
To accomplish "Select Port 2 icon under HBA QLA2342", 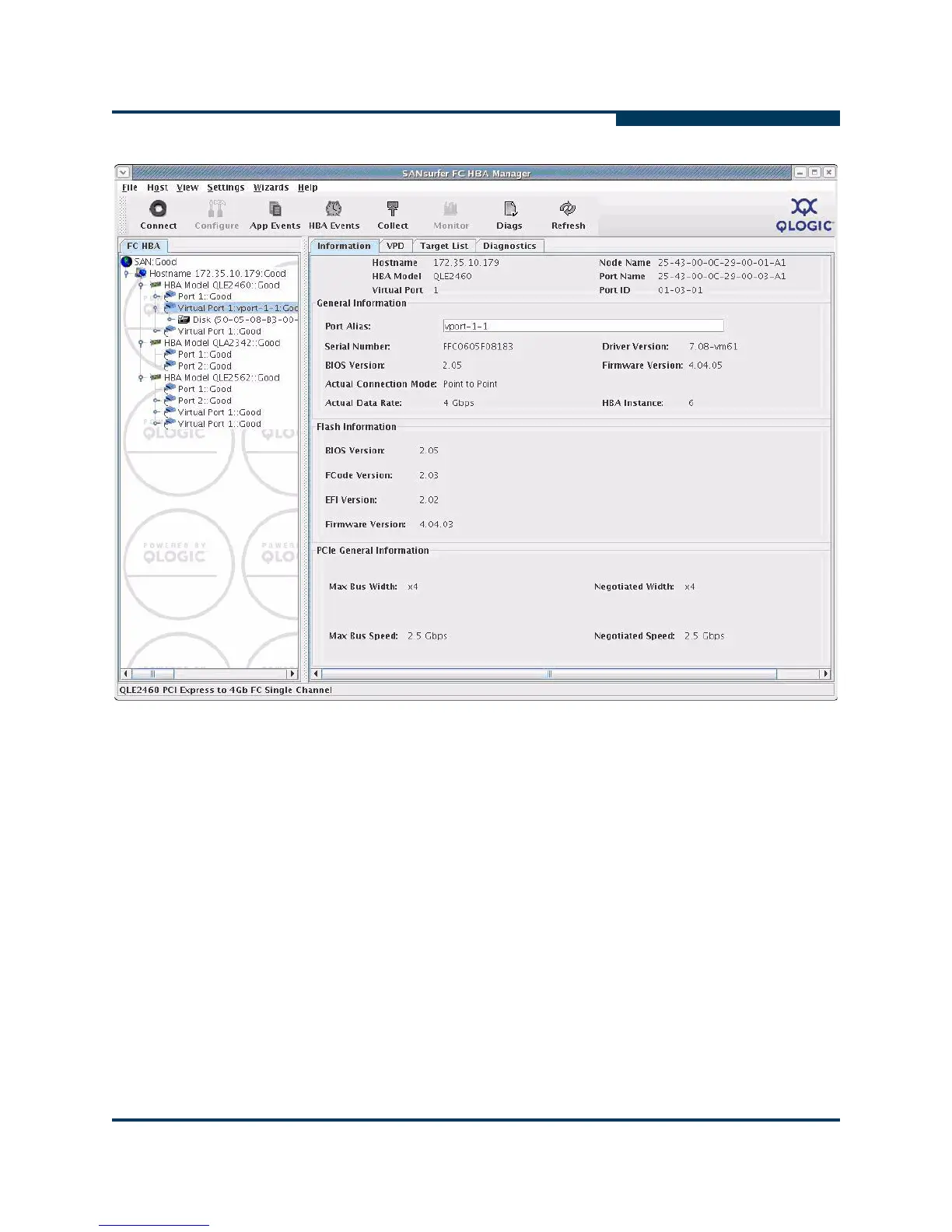I will pyautogui.click(x=170, y=366).
